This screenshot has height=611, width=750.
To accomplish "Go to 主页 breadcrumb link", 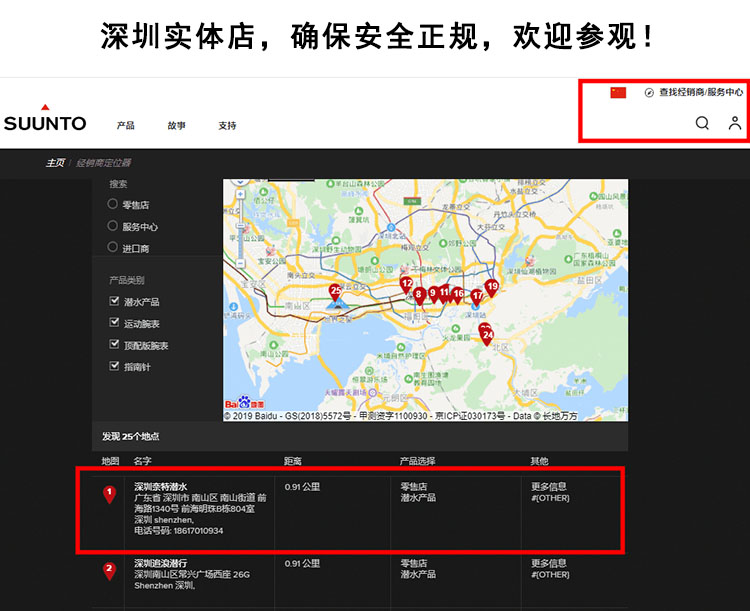I will pos(55,163).
